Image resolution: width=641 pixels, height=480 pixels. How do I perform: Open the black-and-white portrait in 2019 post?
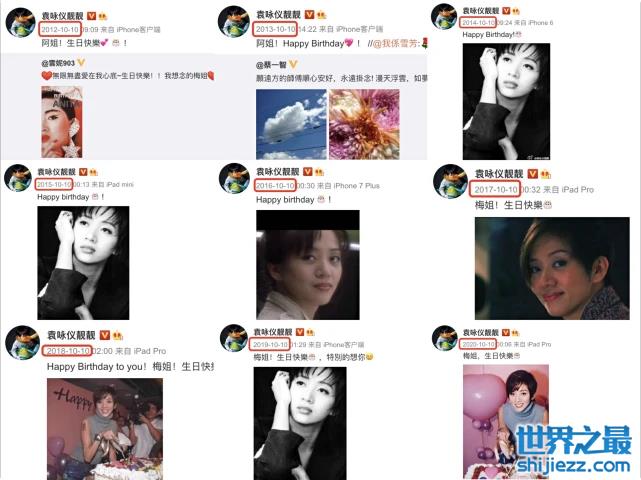pyautogui.click(x=300, y=423)
